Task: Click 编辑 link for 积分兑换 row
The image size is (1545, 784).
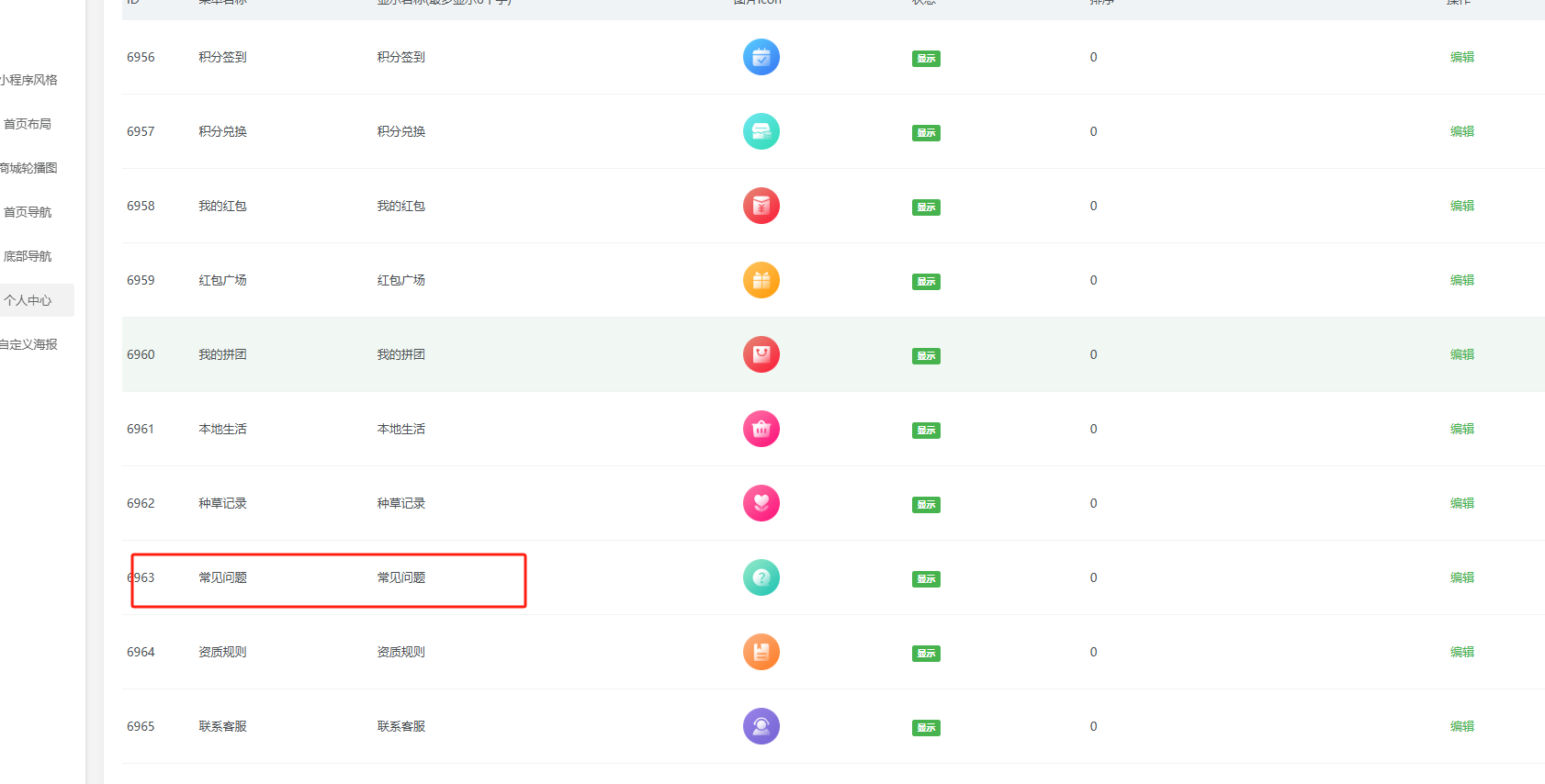Action: tap(1461, 131)
